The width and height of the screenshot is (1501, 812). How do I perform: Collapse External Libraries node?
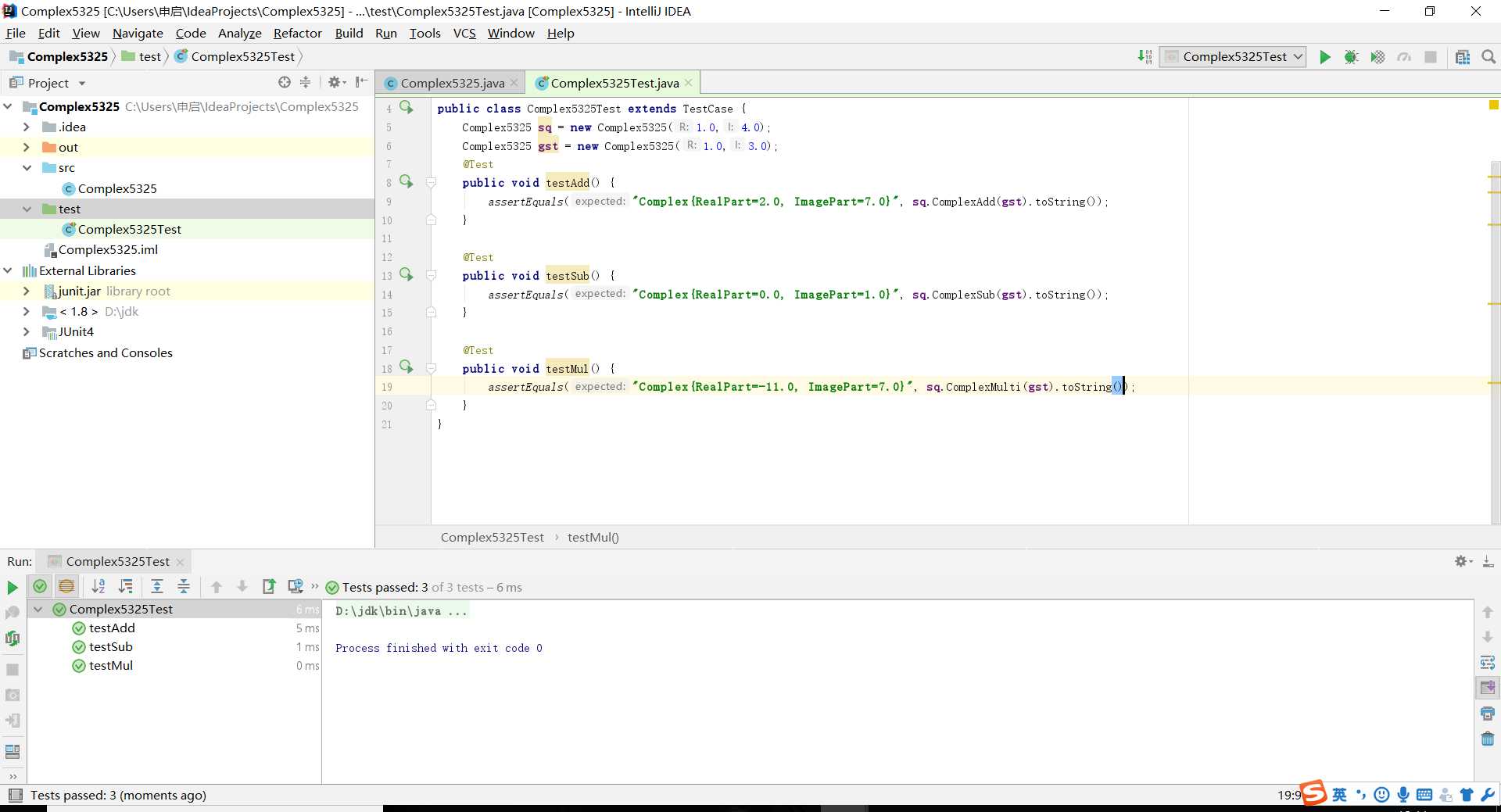[x=9, y=270]
